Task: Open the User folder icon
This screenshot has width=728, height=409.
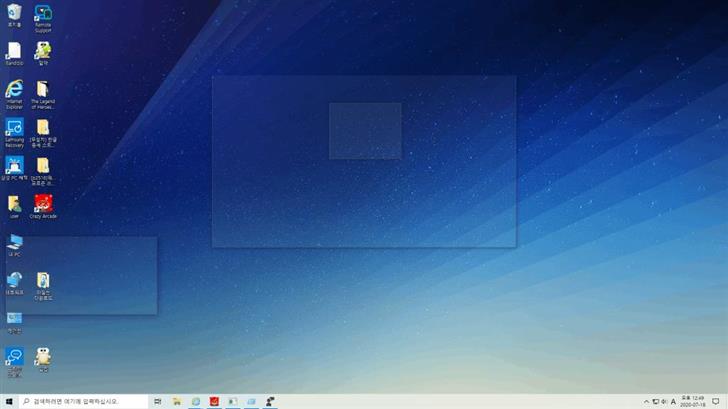Action: pos(14,207)
